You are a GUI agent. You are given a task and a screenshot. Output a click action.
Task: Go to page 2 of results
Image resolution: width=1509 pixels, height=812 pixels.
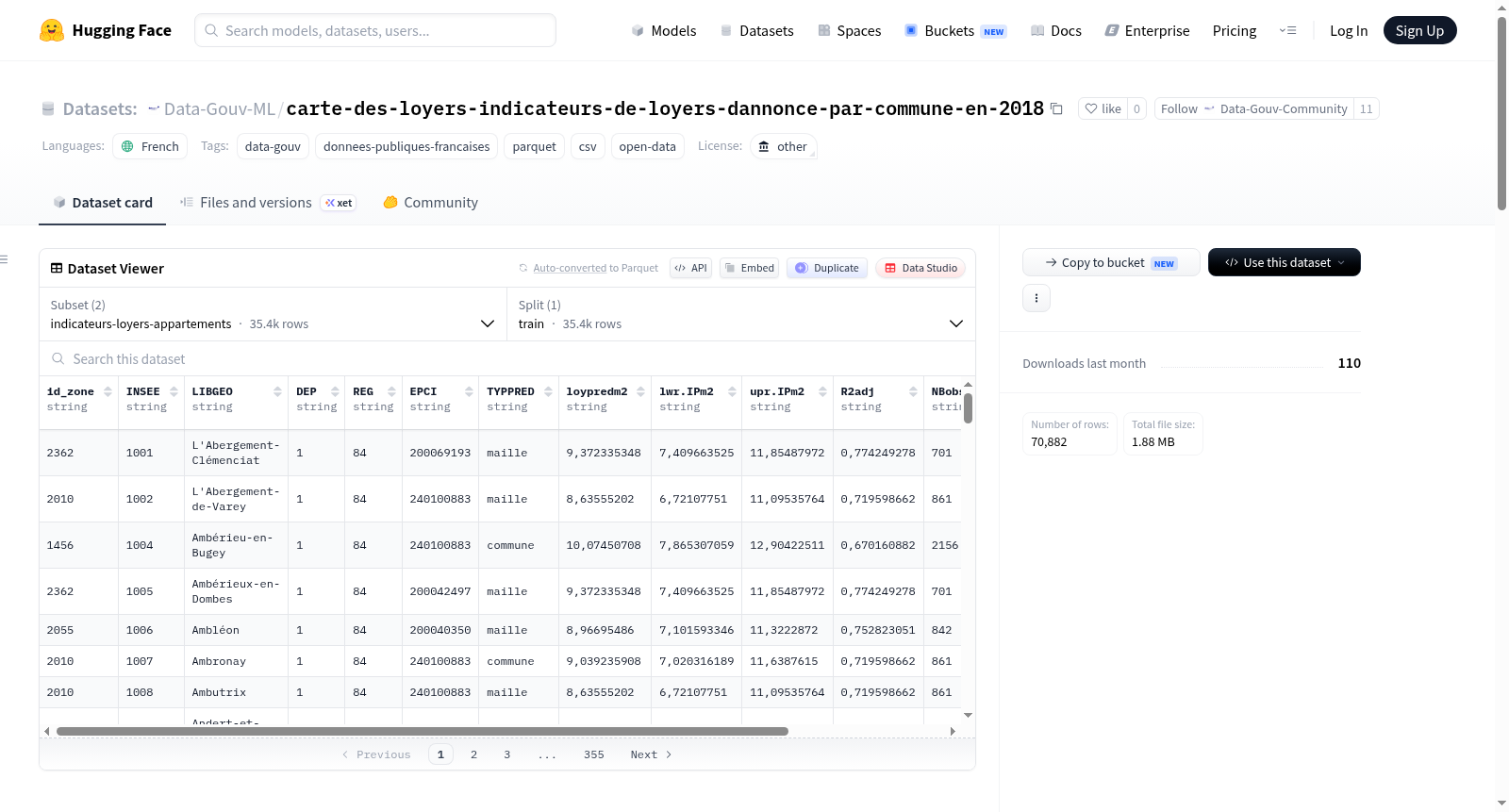point(473,754)
